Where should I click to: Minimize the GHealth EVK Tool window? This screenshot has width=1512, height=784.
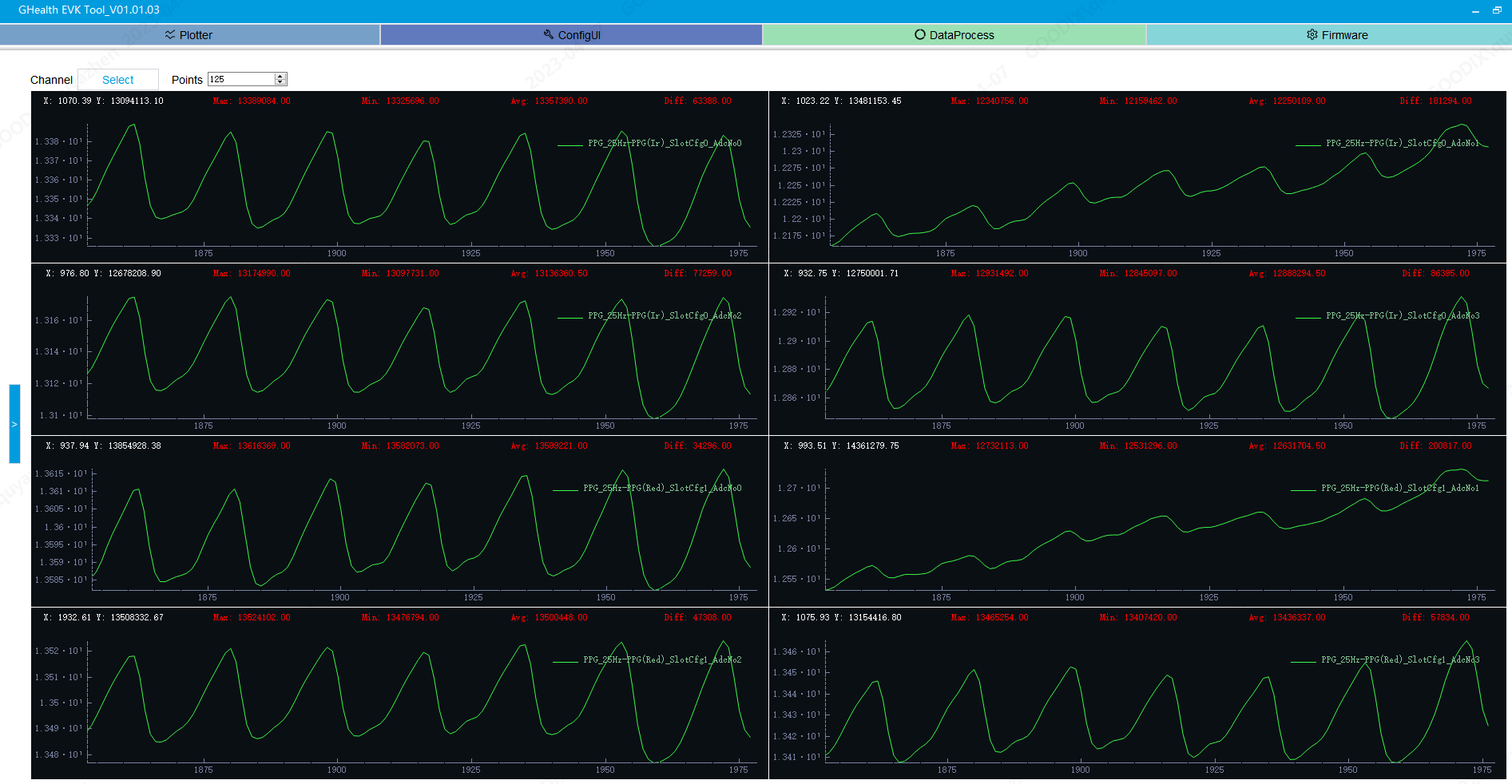(x=1475, y=10)
